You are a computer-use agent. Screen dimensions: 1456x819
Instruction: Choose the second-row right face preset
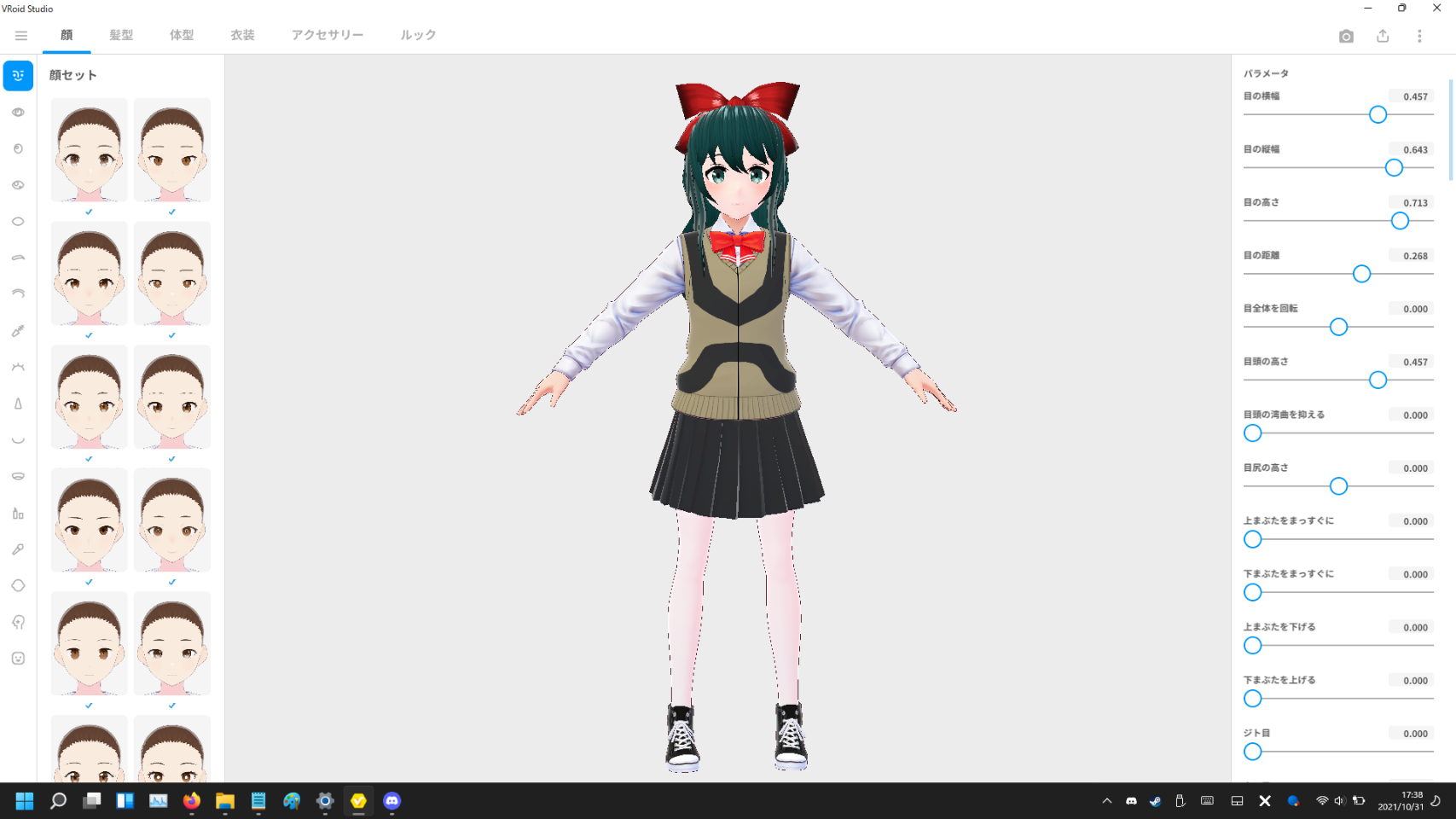pyautogui.click(x=172, y=274)
